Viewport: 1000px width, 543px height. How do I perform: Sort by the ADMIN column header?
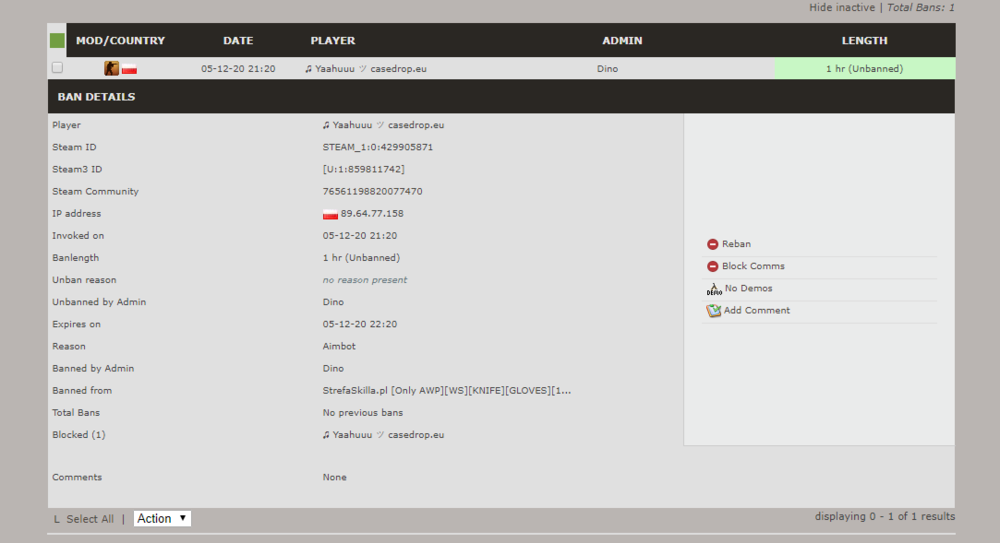pyautogui.click(x=622, y=40)
